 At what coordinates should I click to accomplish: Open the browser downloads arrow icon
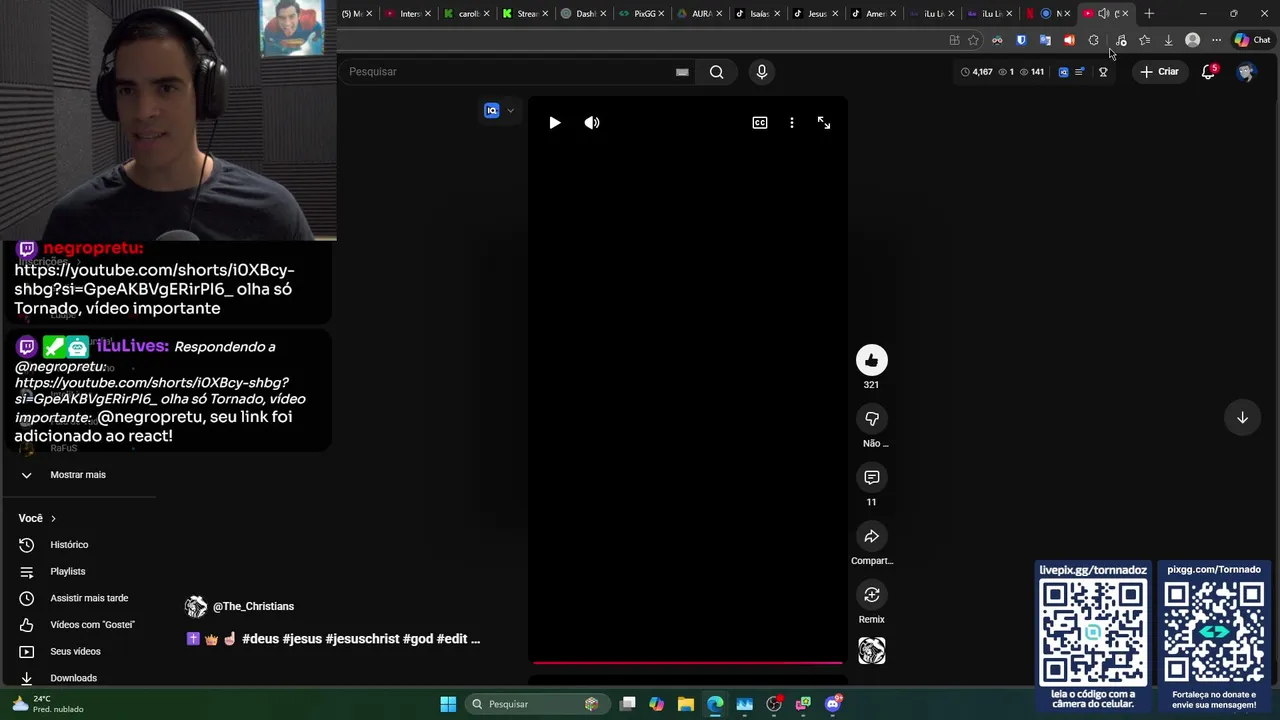[x=1168, y=41]
